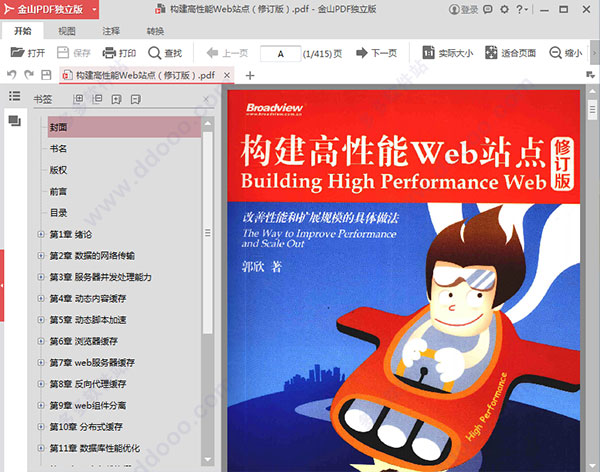
Task: Close the 构建高性能Web站点 document tab
Action: 227,75
